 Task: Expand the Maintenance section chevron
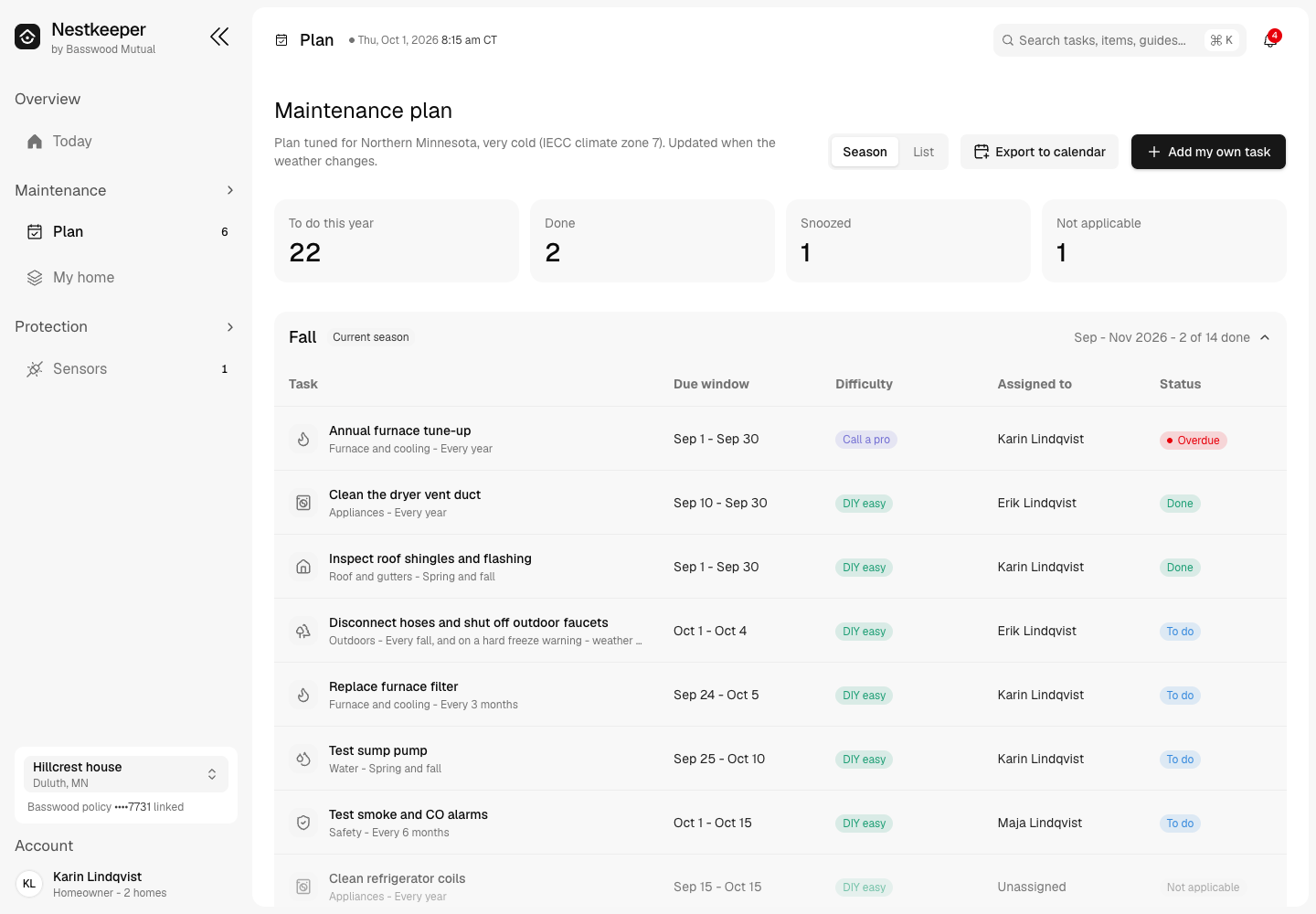pos(230,190)
